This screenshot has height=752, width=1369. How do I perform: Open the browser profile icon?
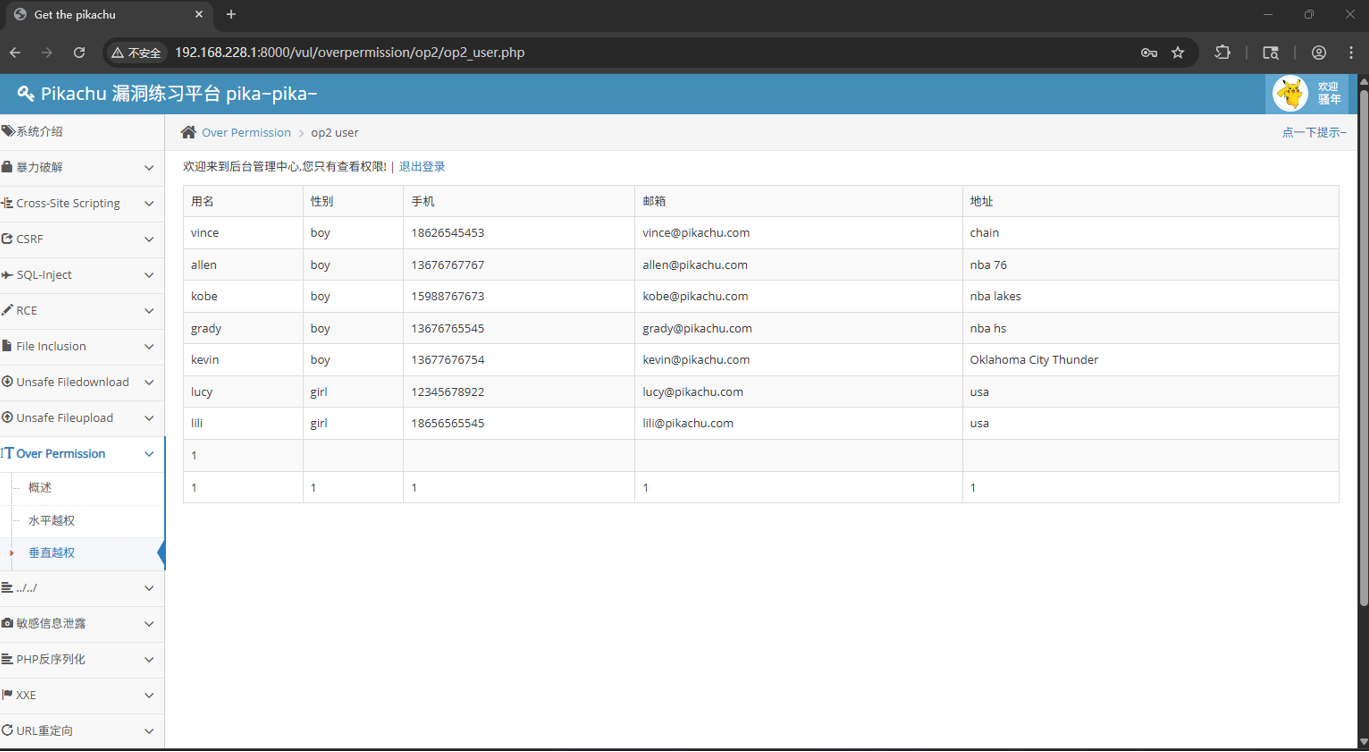pos(1319,52)
